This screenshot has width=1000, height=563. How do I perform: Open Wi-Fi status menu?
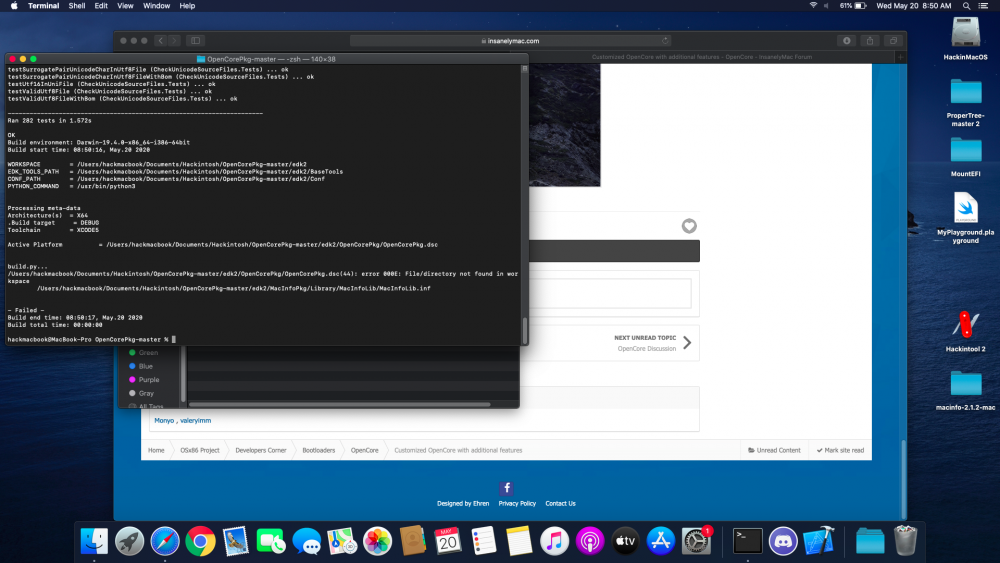click(813, 6)
